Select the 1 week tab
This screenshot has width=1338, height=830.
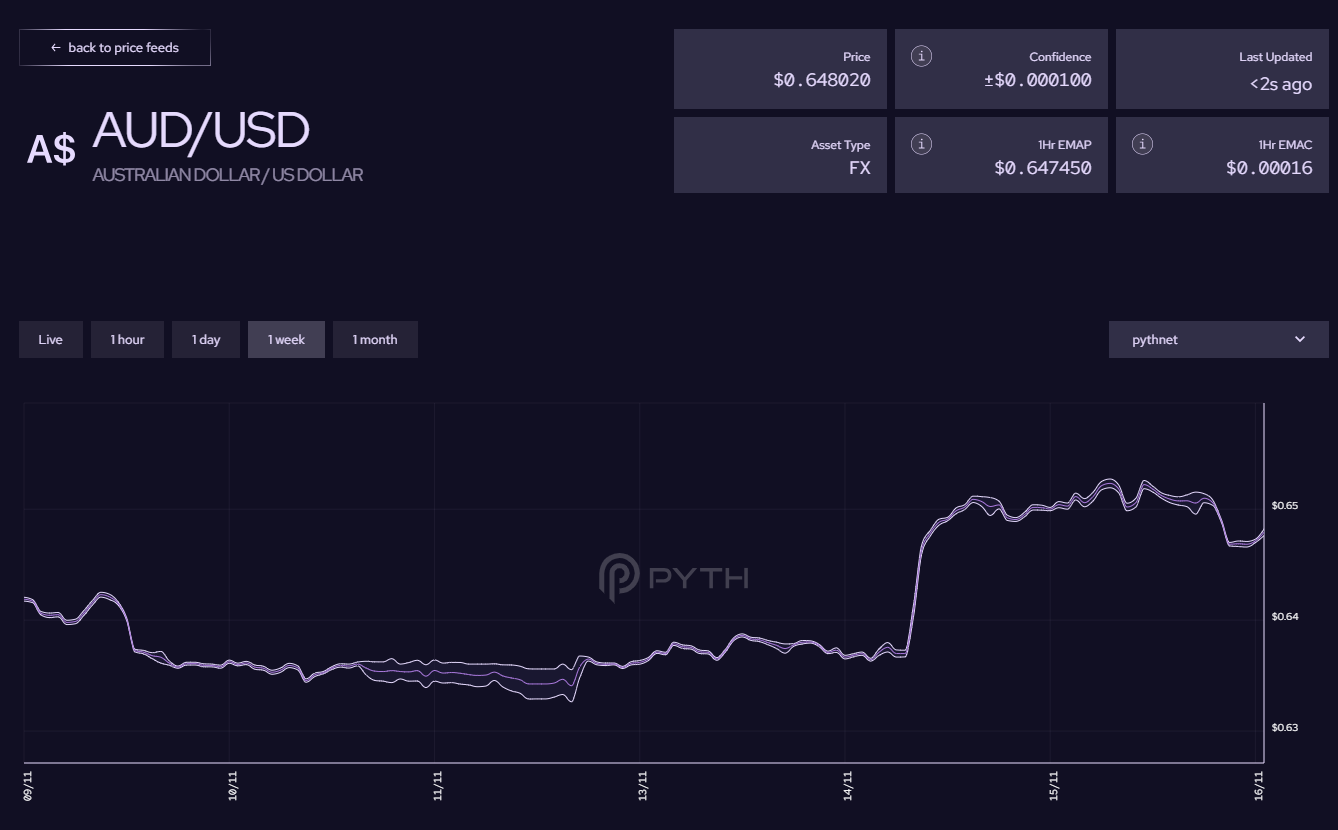click(286, 339)
